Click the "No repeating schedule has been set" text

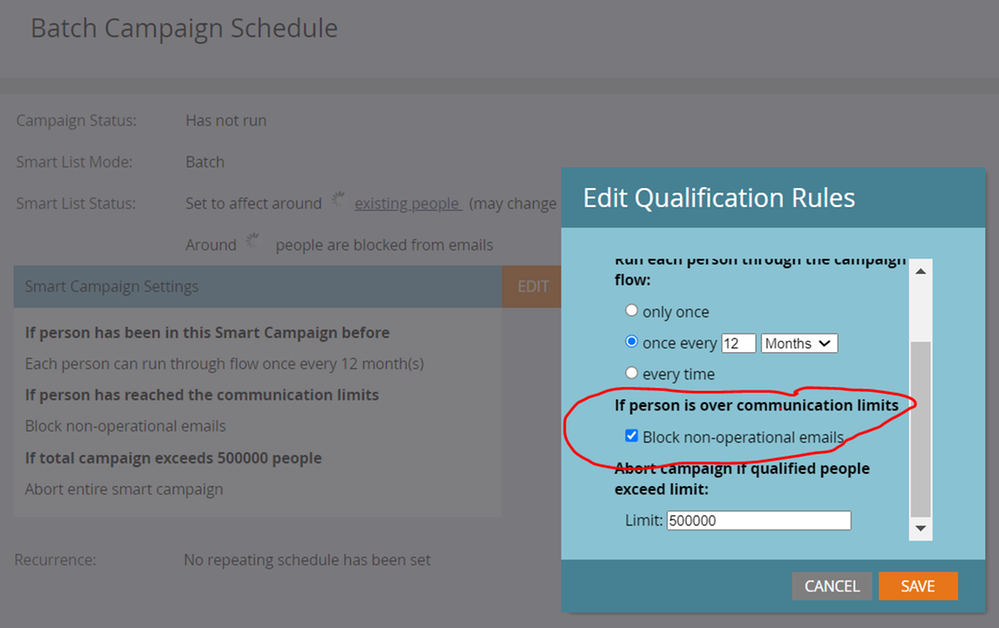tap(307, 560)
